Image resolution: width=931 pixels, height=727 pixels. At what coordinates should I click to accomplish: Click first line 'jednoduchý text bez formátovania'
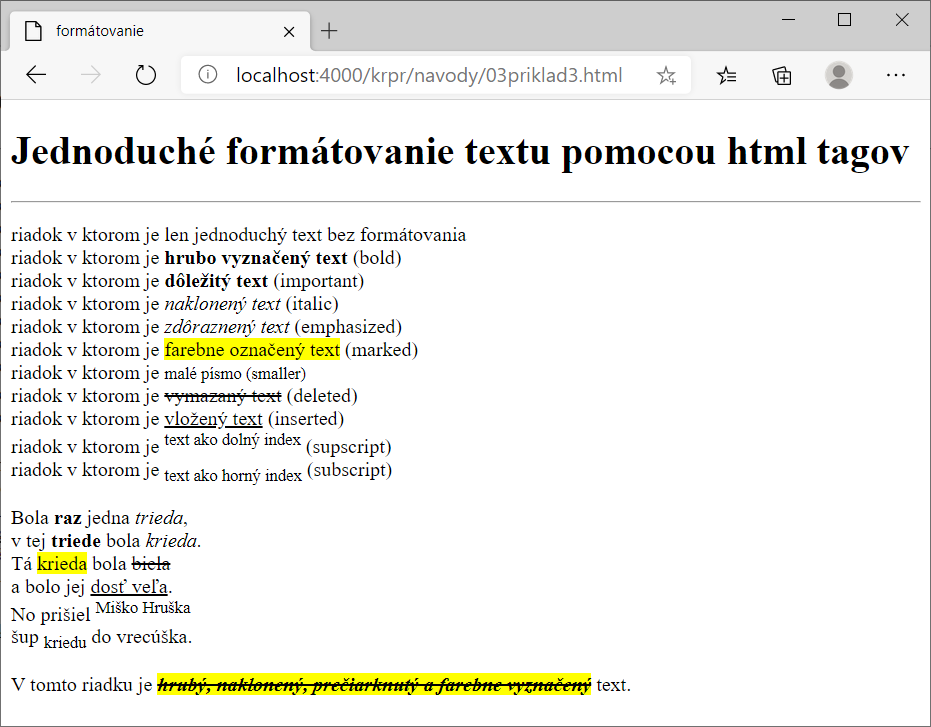tap(330, 235)
